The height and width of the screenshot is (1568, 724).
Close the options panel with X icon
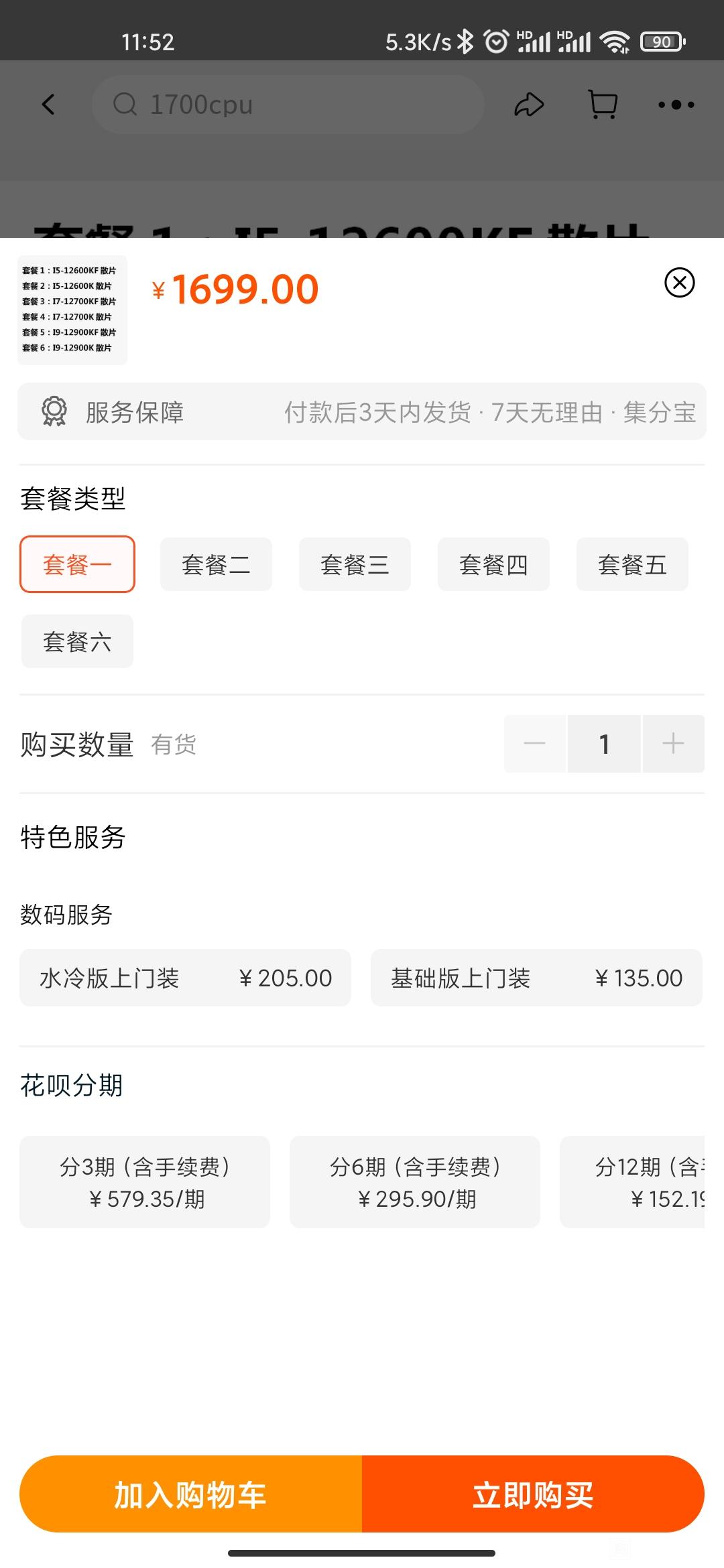pos(679,282)
